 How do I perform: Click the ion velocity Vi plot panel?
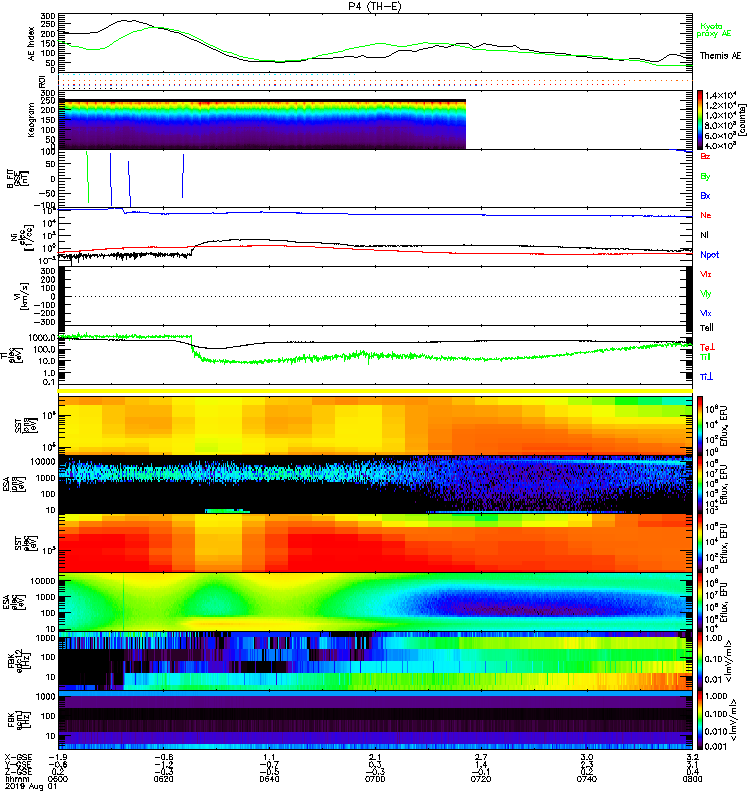point(375,296)
